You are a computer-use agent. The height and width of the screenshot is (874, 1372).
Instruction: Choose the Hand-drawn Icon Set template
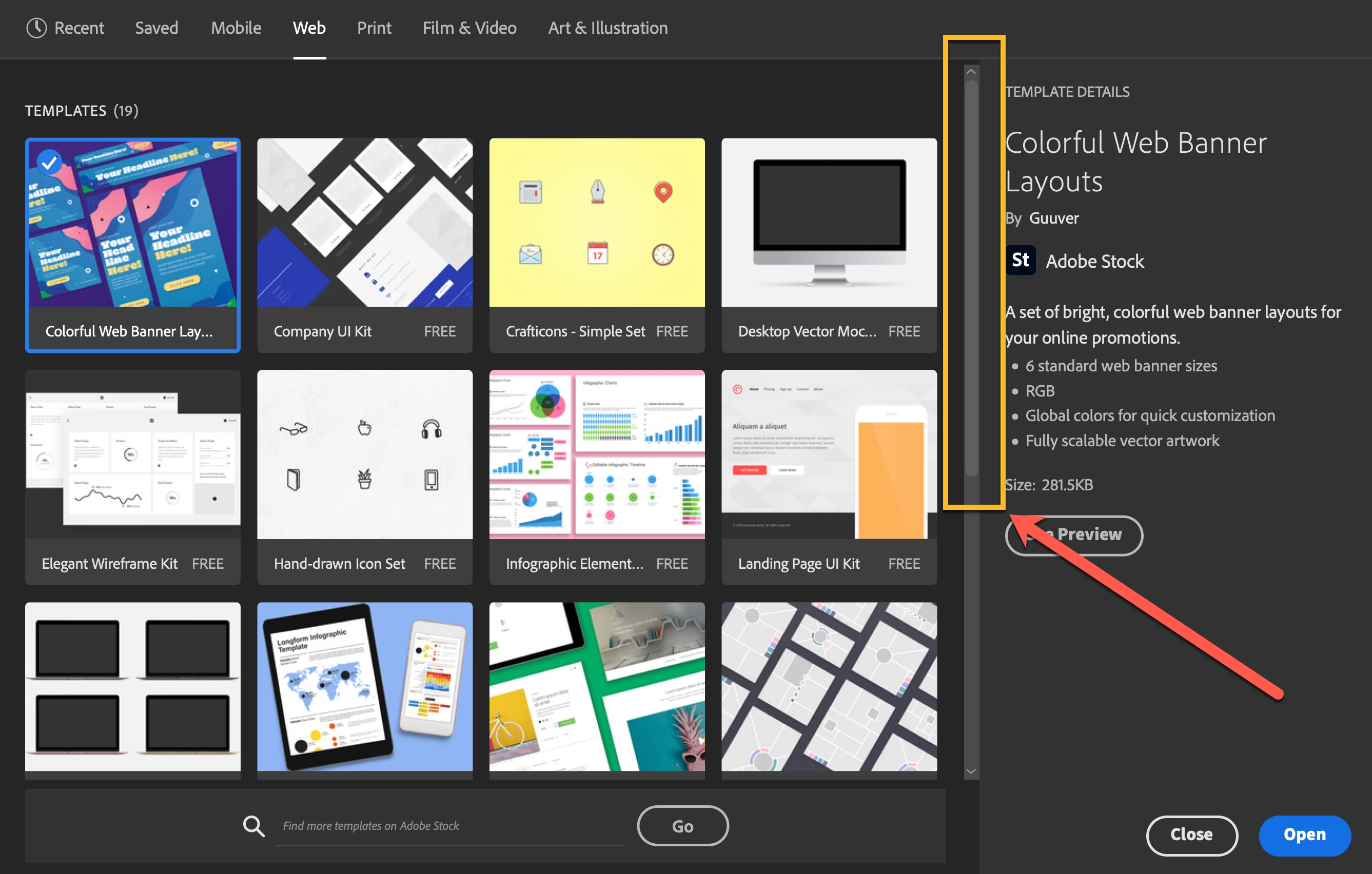tap(365, 478)
